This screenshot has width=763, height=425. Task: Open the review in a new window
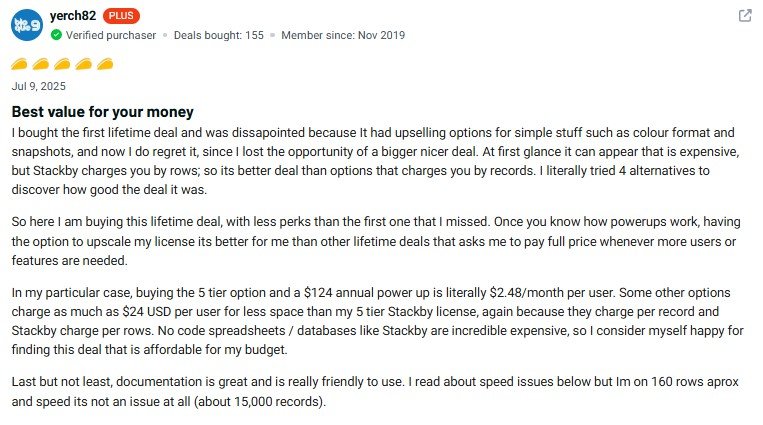coord(745,16)
